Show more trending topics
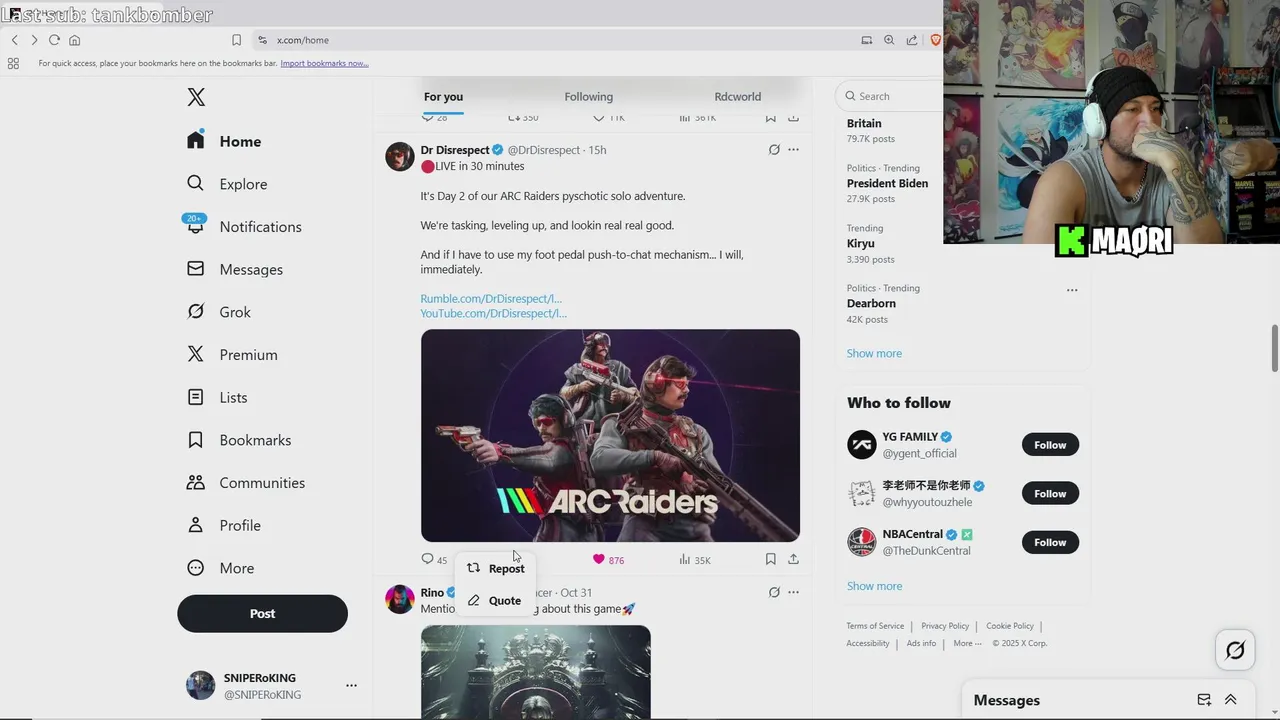This screenshot has width=1280, height=720. pos(874,353)
